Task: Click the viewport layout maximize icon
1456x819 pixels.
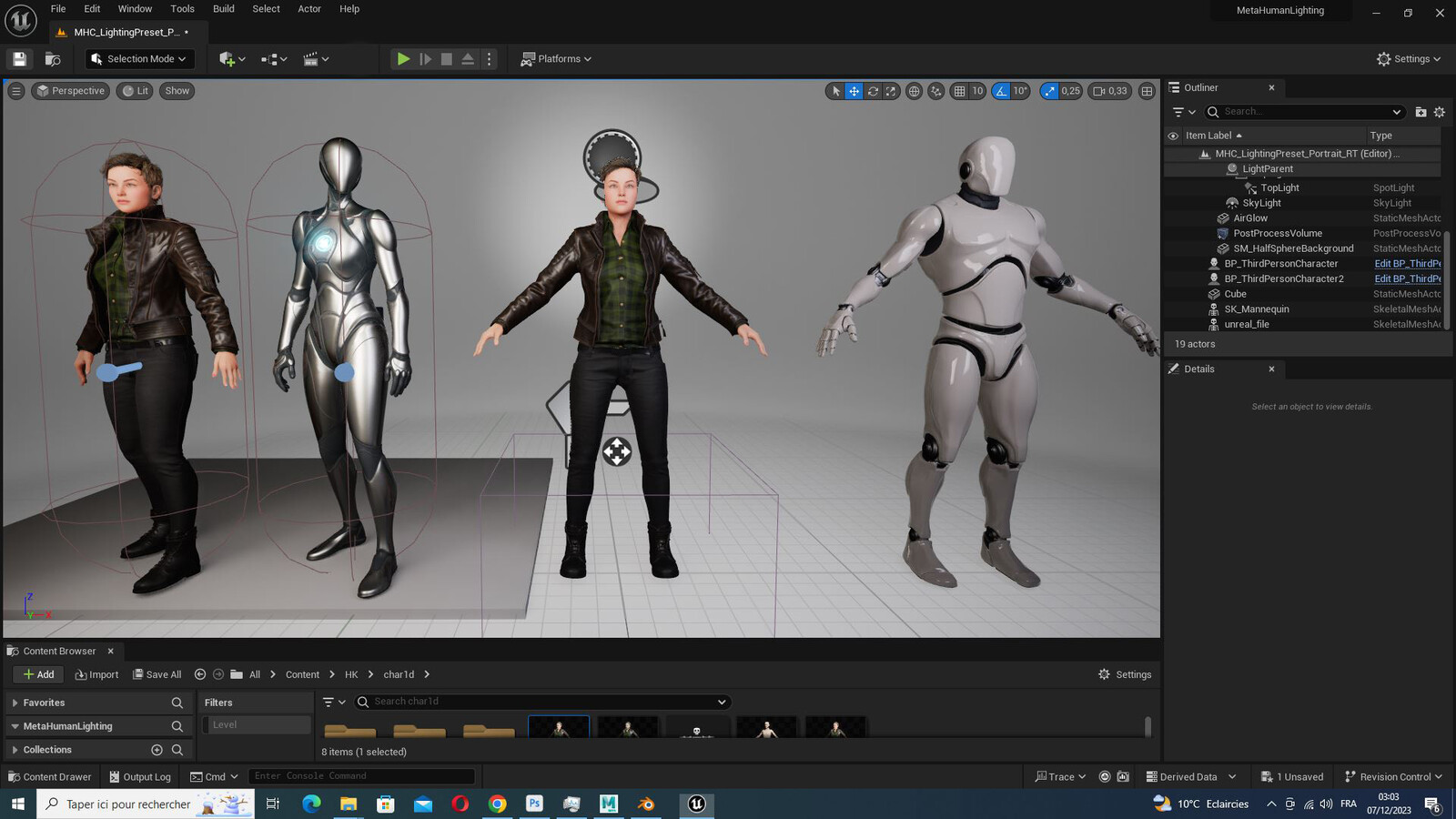Action: coord(1147,91)
